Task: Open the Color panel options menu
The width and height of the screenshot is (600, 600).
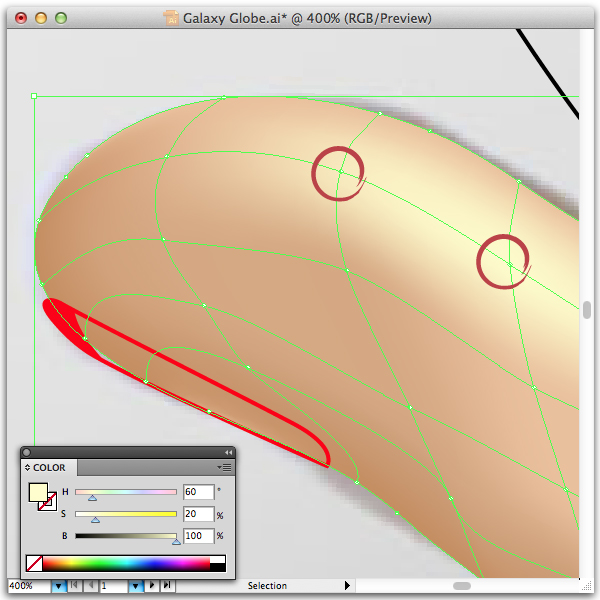Action: (x=225, y=468)
